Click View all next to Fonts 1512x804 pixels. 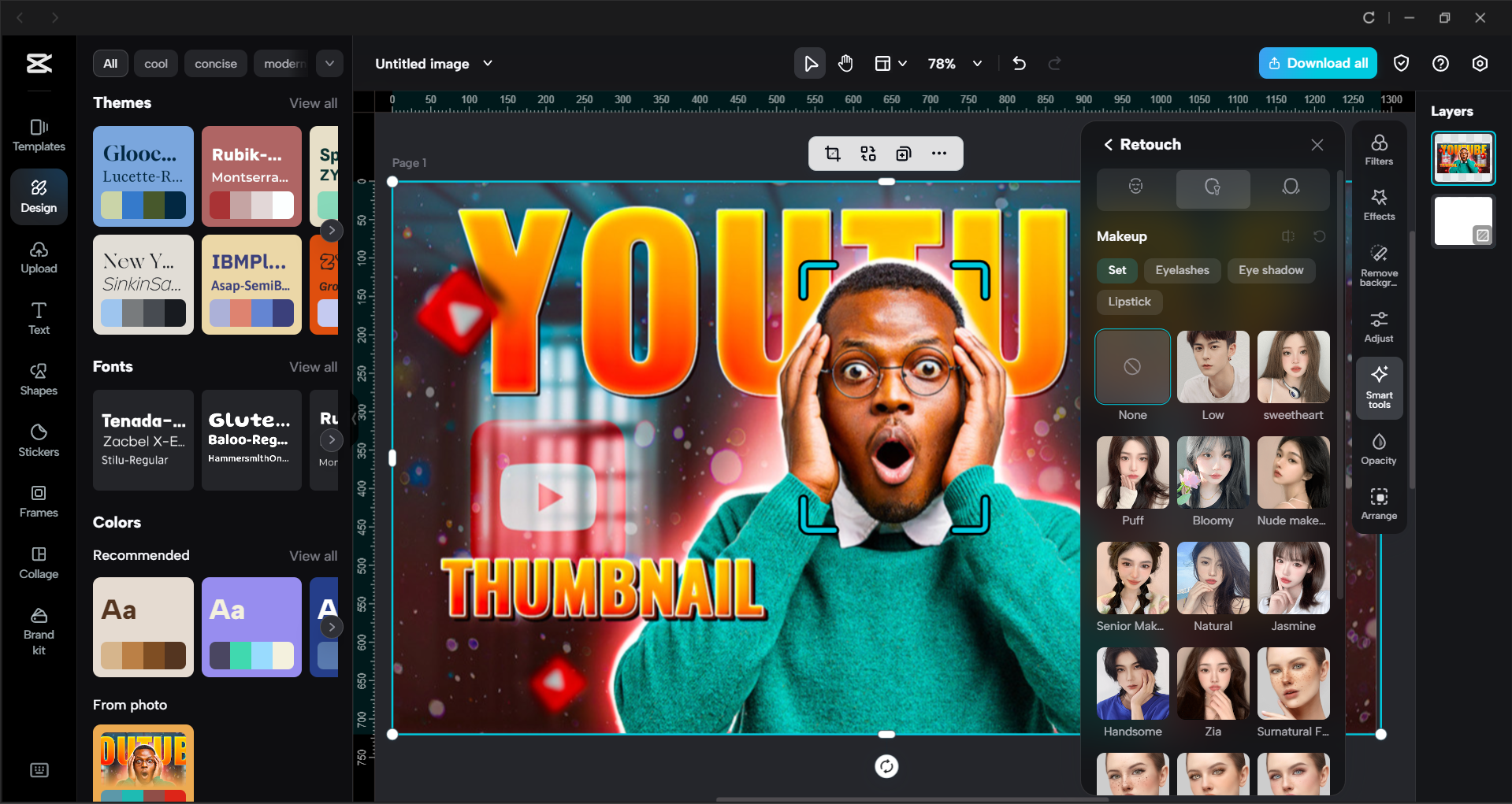(x=313, y=367)
